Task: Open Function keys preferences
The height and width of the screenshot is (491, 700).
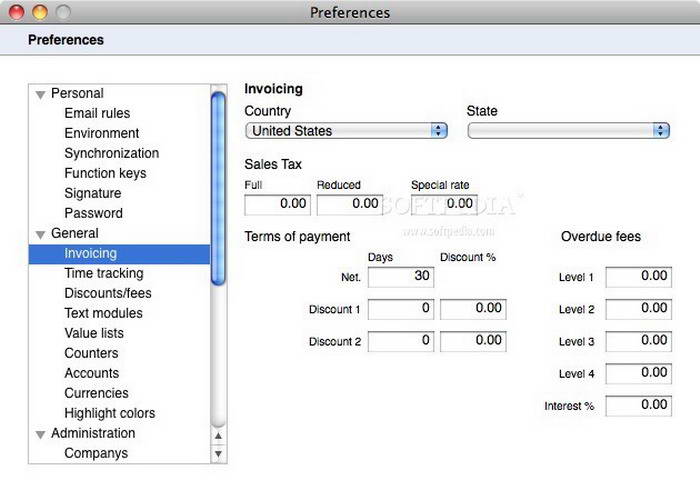Action: 105,173
